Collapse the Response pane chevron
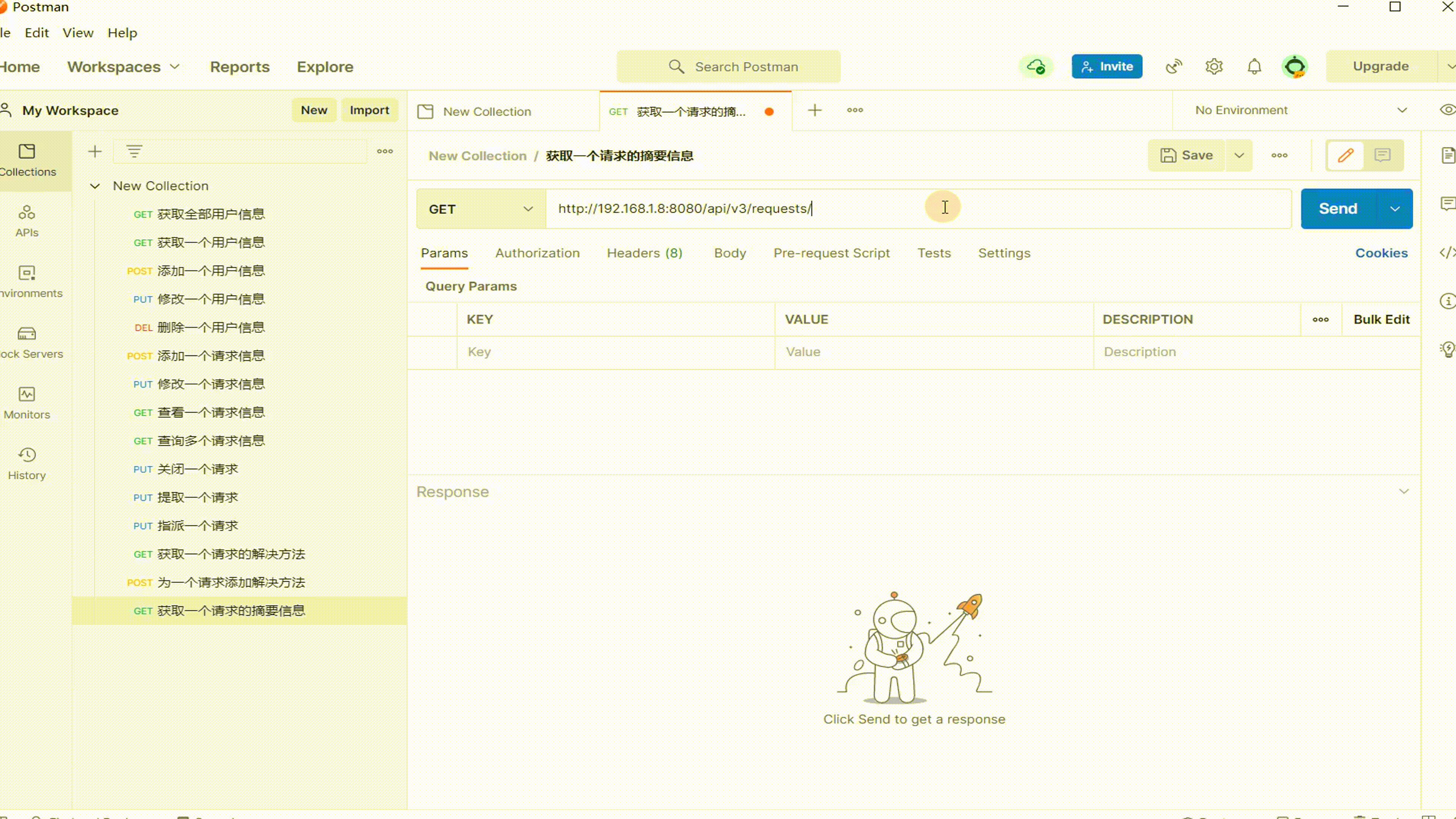The image size is (1456, 819). 1404,492
